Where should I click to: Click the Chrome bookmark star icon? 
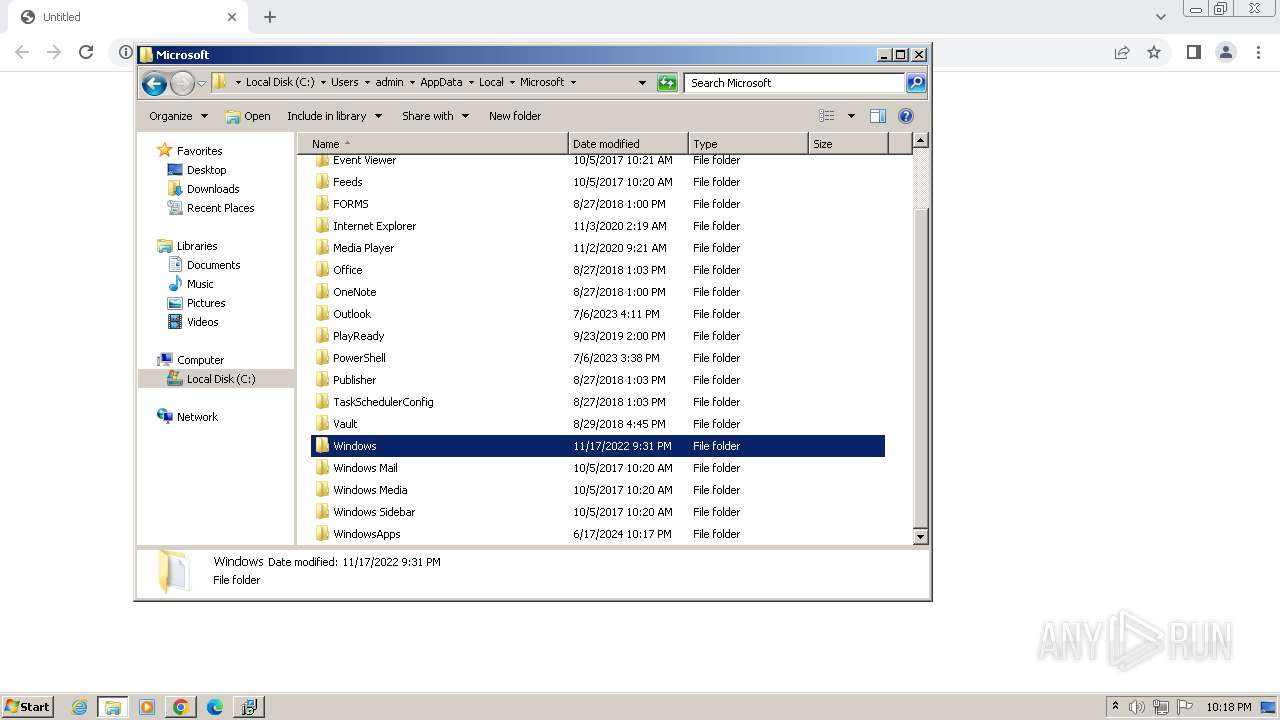(x=1154, y=52)
